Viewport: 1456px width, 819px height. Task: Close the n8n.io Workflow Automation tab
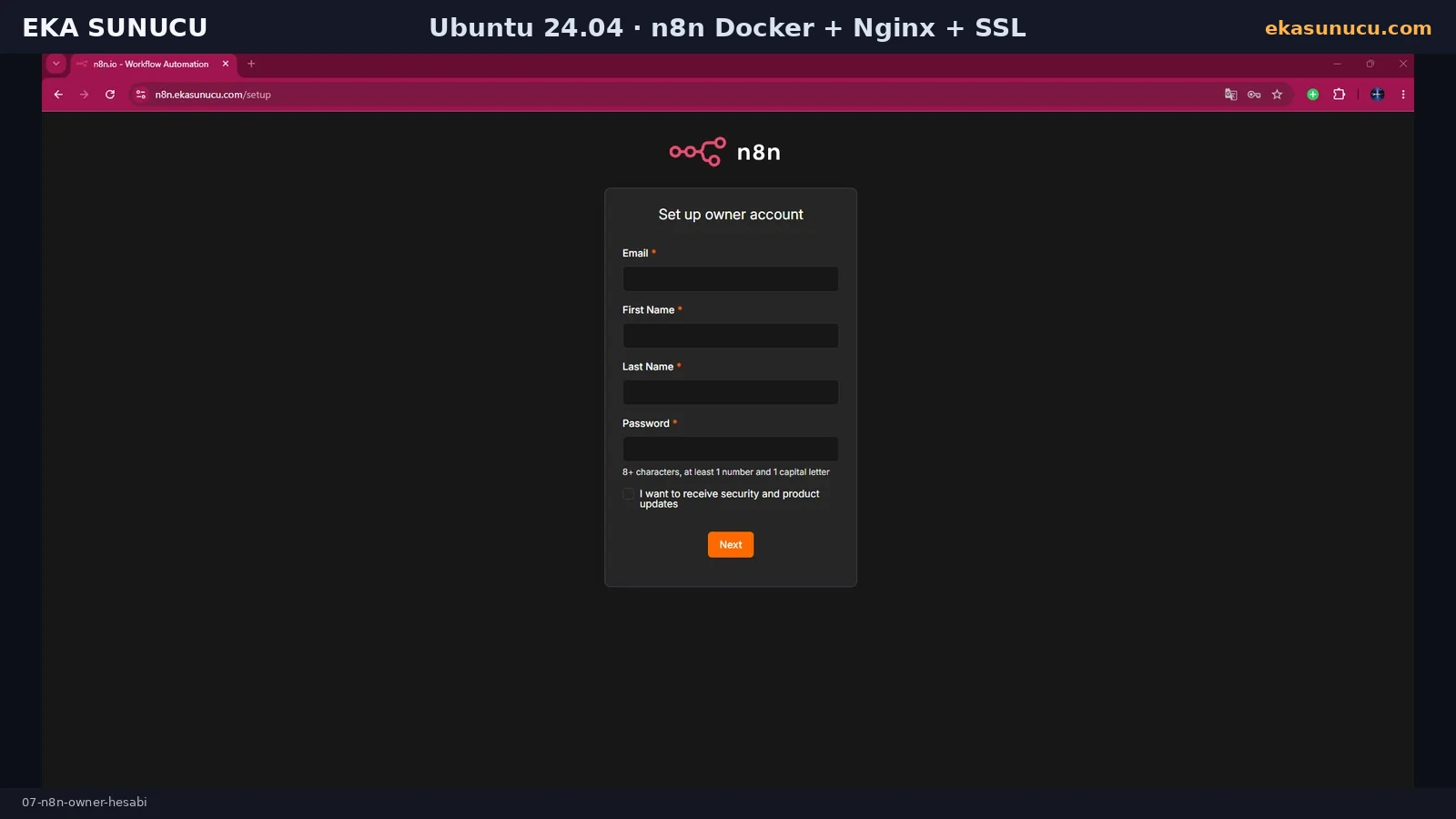pyautogui.click(x=226, y=64)
